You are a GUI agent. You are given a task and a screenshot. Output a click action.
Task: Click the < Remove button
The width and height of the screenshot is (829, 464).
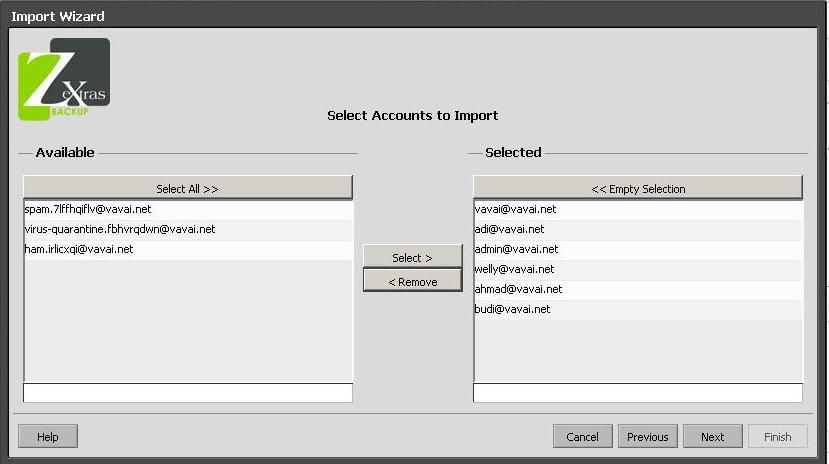412,281
